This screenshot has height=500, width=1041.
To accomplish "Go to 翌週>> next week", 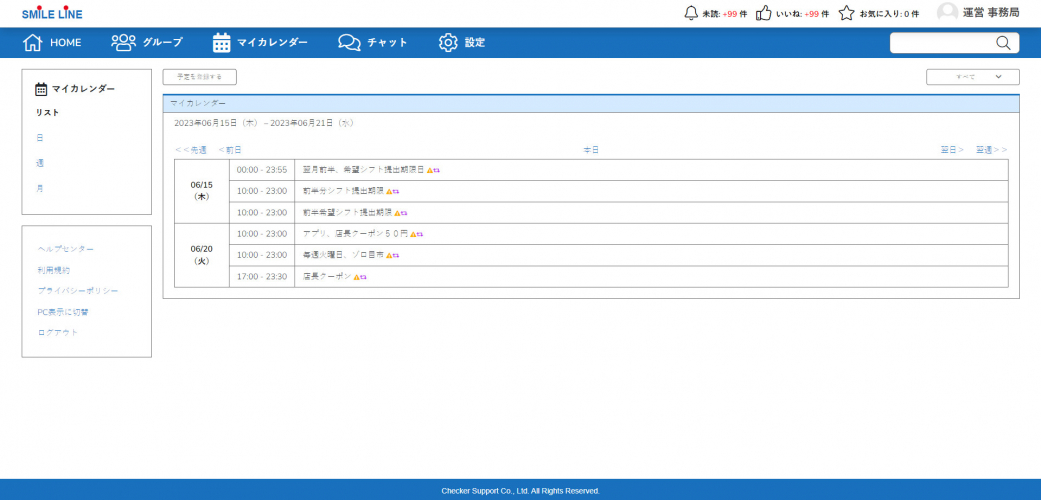I will click(992, 150).
